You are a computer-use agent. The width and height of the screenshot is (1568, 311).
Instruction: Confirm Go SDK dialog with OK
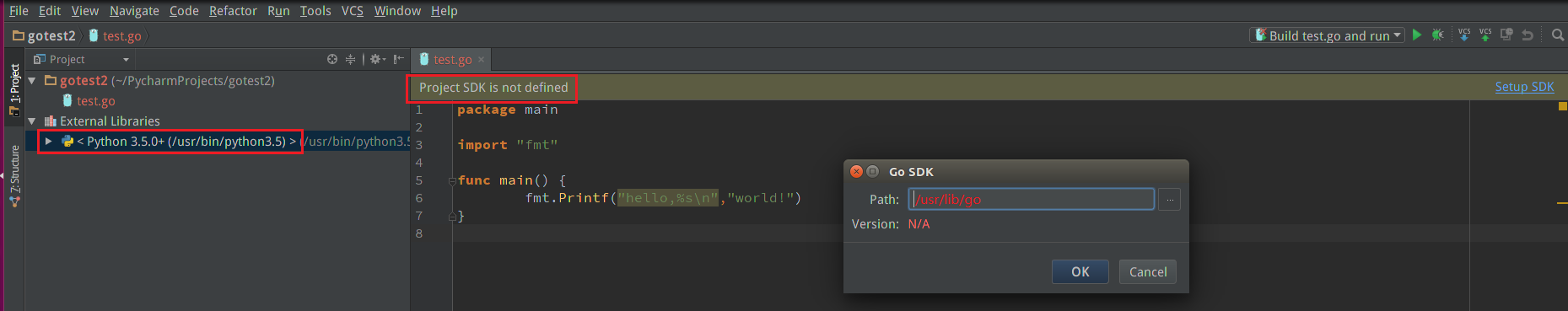1080,271
